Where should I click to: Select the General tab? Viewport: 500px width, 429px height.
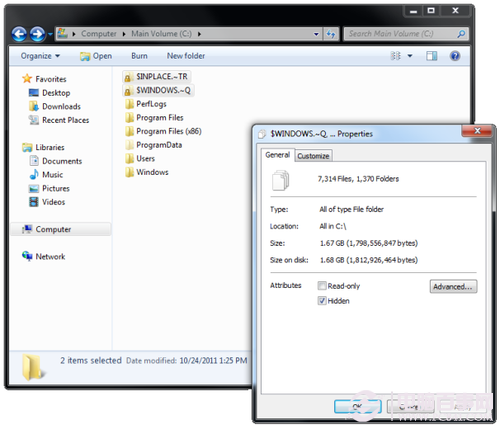pyautogui.click(x=277, y=155)
